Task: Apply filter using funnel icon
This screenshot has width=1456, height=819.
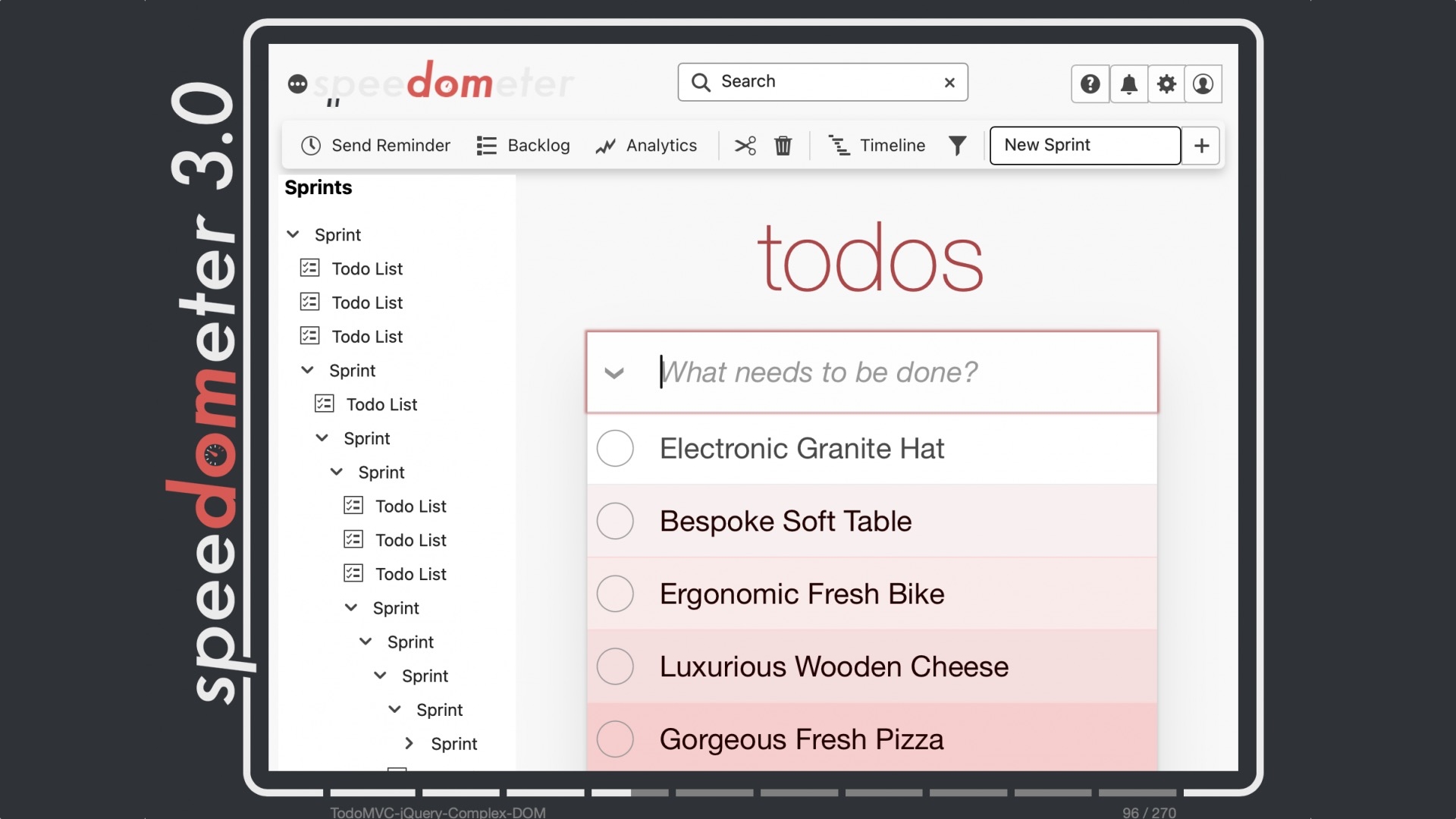Action: click(956, 145)
